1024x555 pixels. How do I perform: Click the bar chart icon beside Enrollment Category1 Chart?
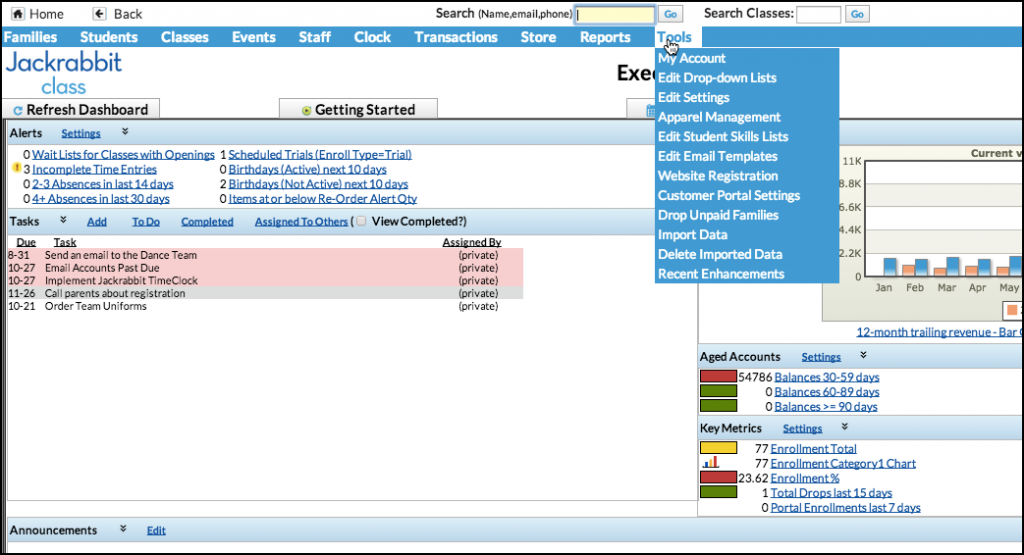[711, 463]
